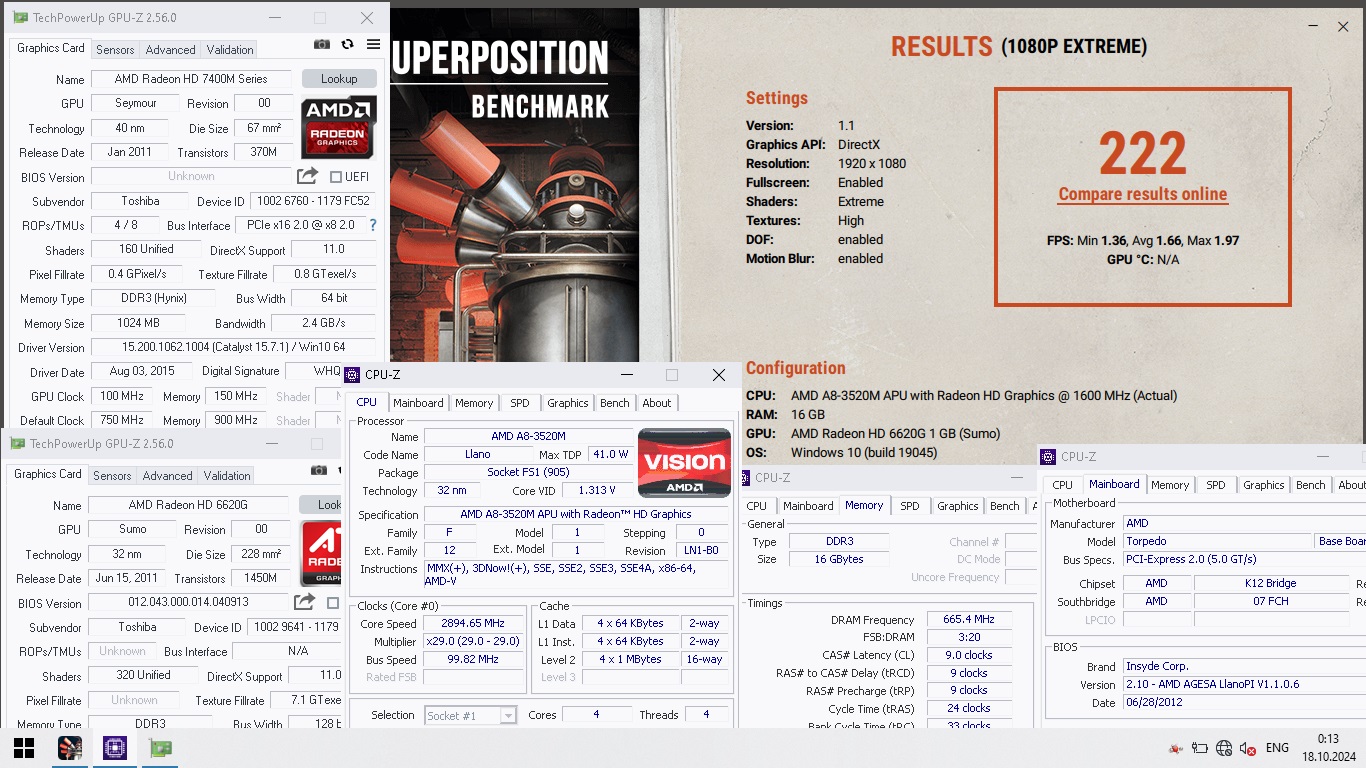The height and width of the screenshot is (768, 1366).
Task: Click the Core Speed 2894.65 MHz field
Action: click(473, 624)
